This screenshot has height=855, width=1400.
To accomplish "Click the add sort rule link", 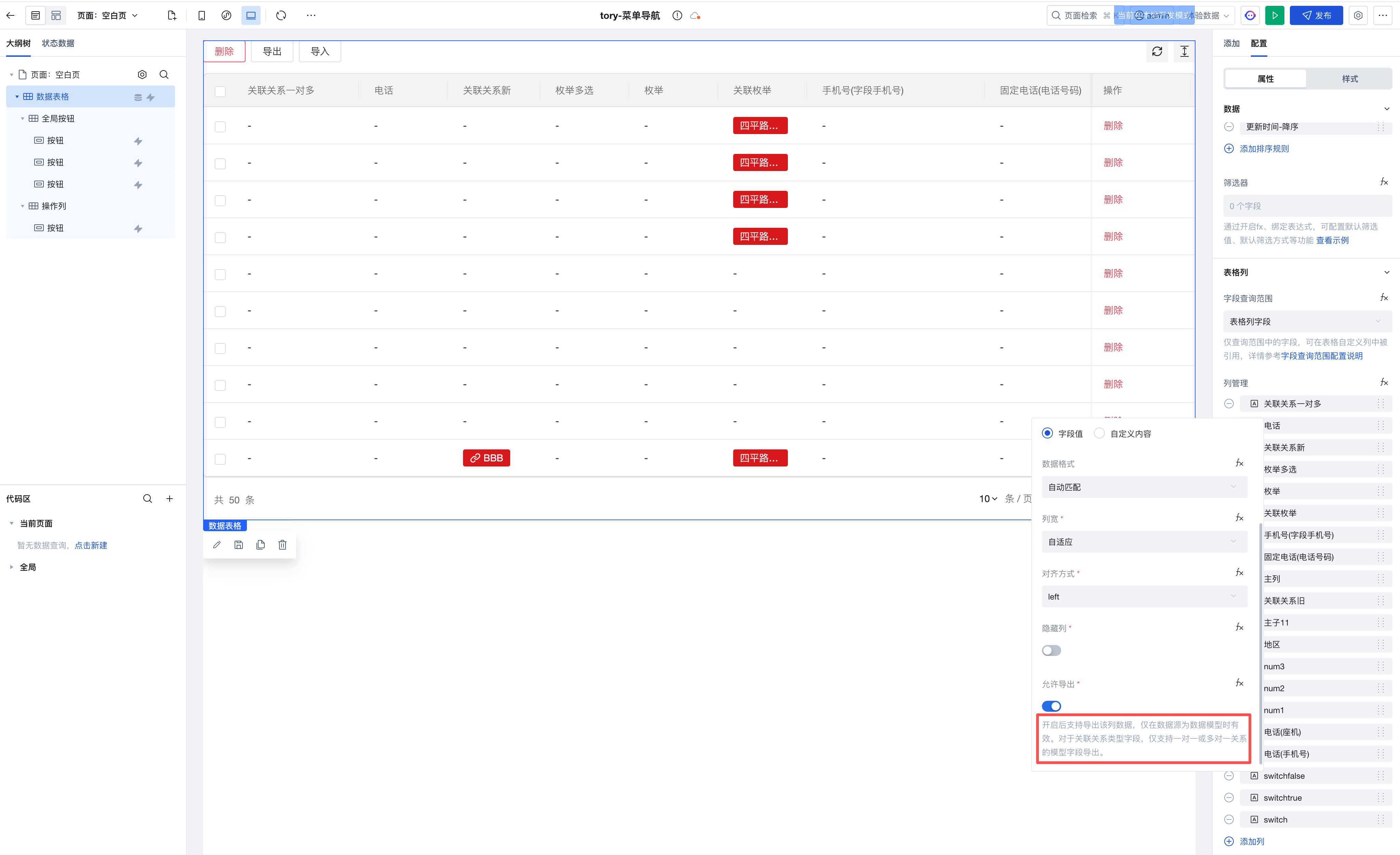I will pyautogui.click(x=1264, y=148).
